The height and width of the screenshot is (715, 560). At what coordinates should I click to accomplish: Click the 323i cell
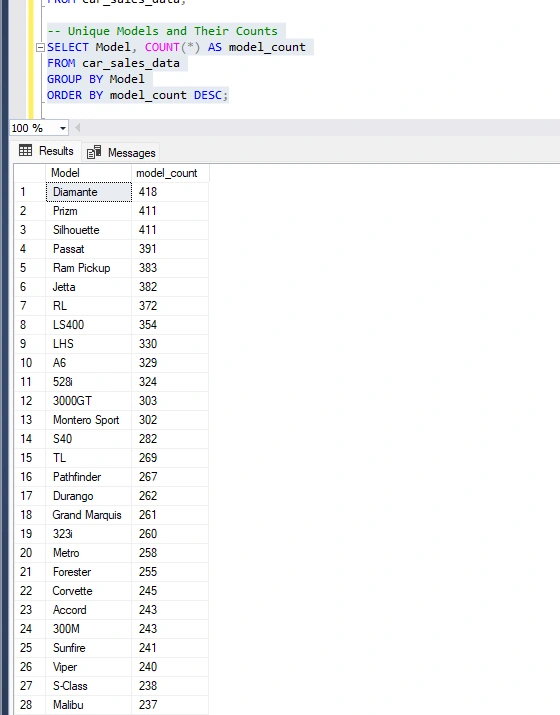click(x=88, y=534)
